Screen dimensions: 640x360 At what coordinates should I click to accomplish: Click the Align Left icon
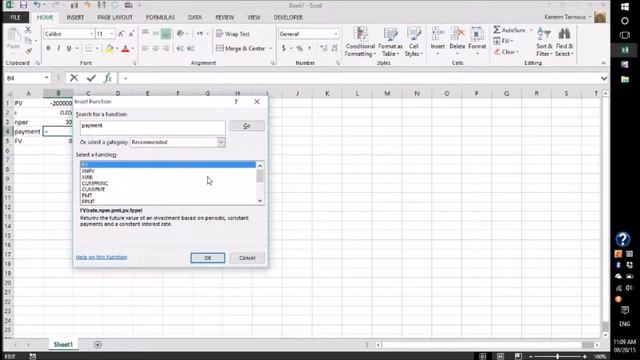click(145, 49)
